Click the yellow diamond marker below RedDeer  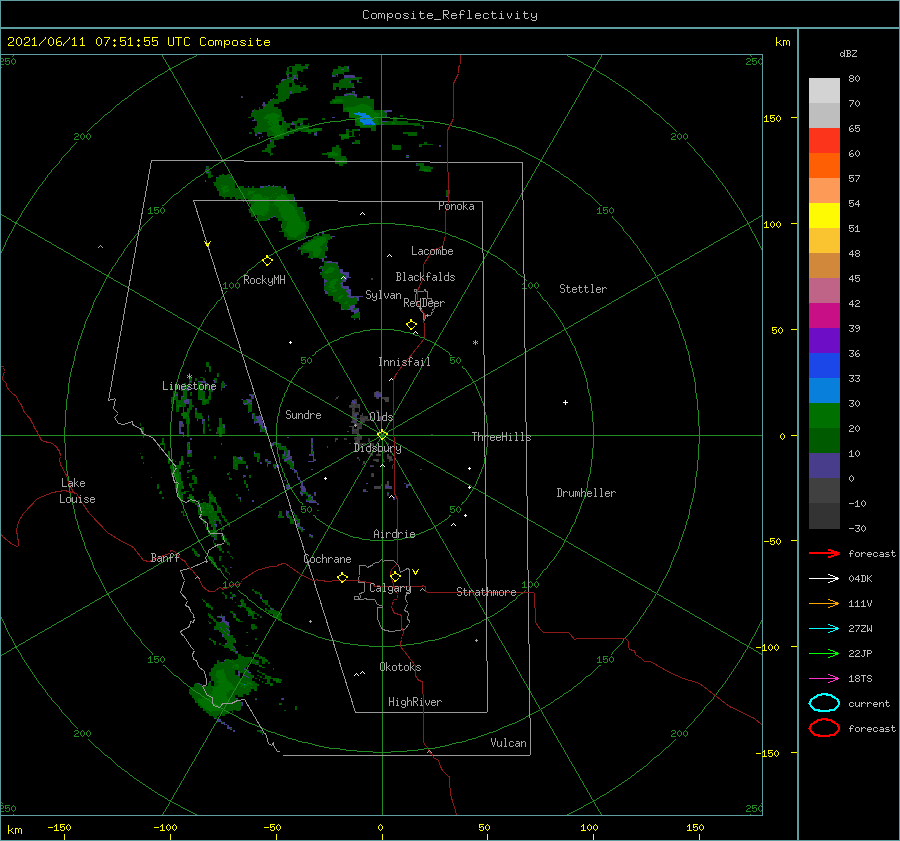[412, 324]
